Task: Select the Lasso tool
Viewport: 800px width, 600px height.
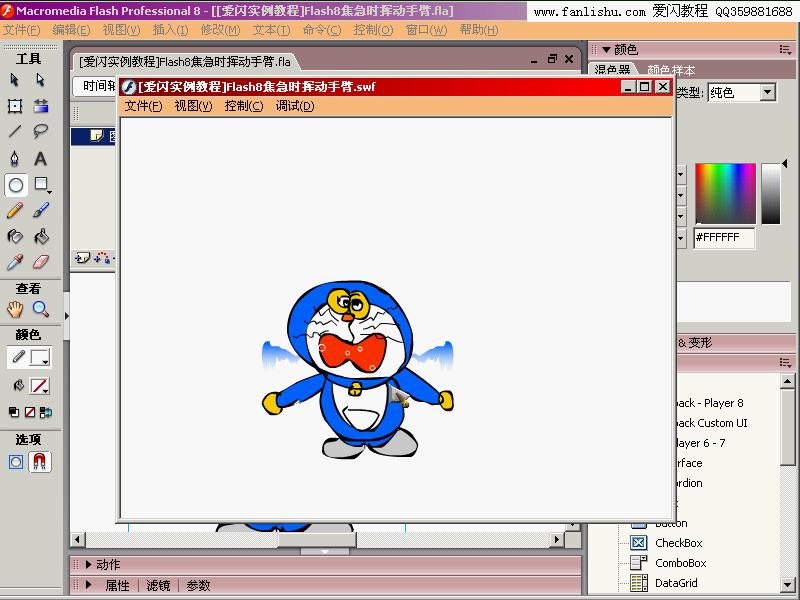Action: tap(41, 132)
